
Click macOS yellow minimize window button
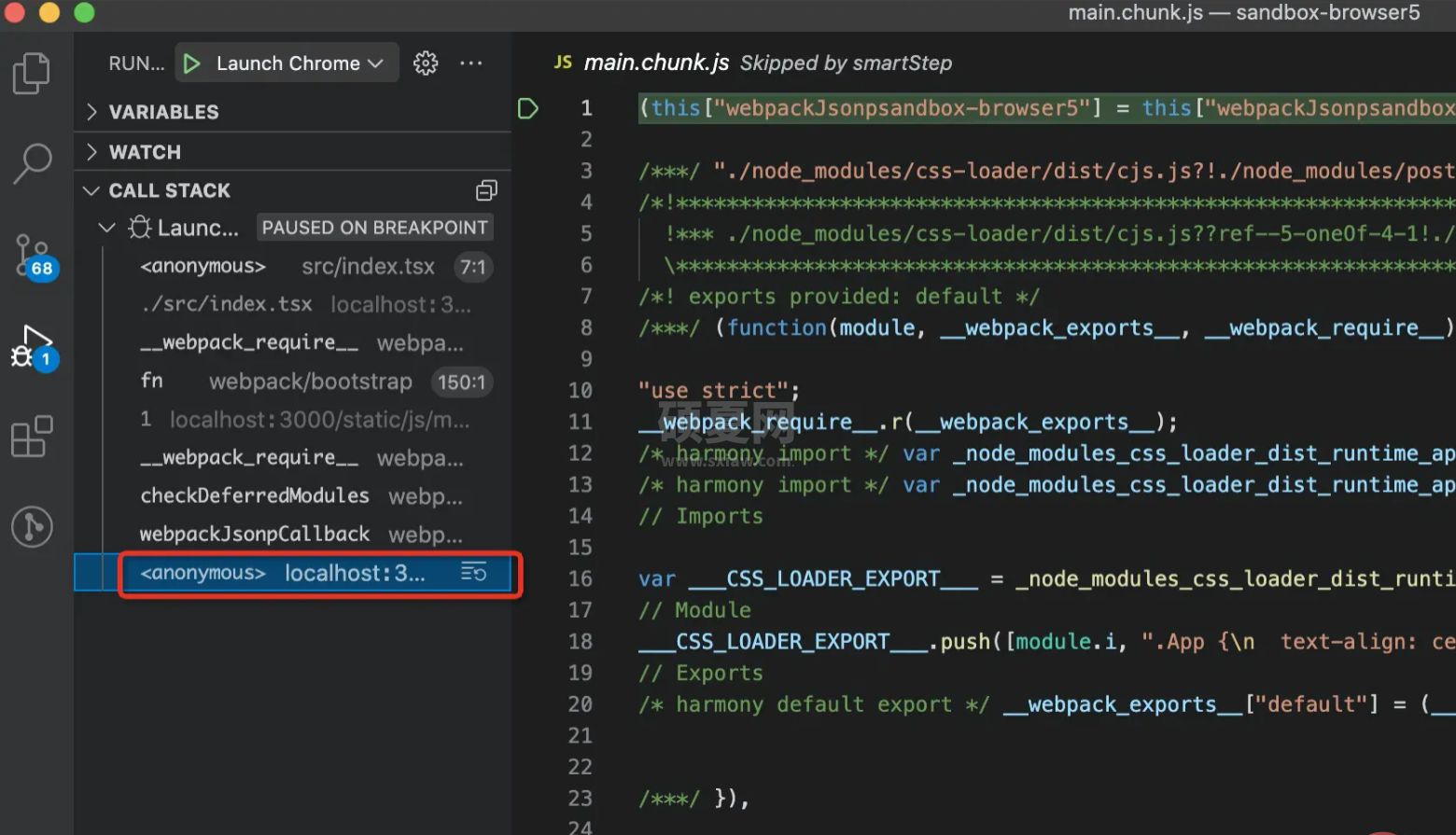coord(49,12)
